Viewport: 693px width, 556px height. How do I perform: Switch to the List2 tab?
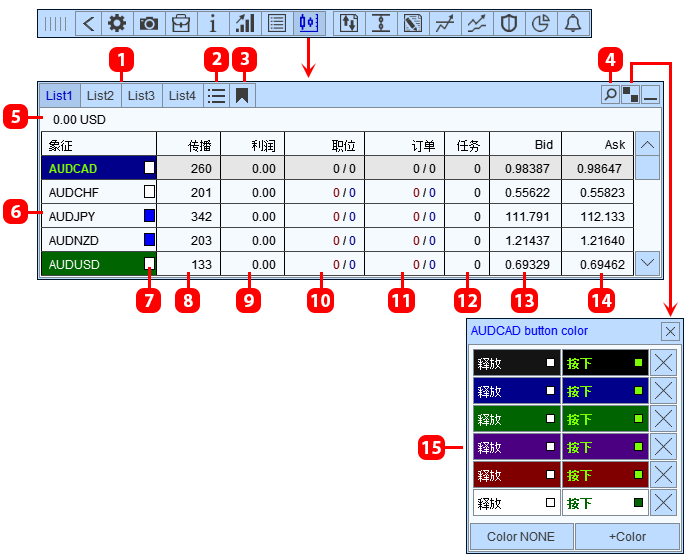tap(100, 95)
